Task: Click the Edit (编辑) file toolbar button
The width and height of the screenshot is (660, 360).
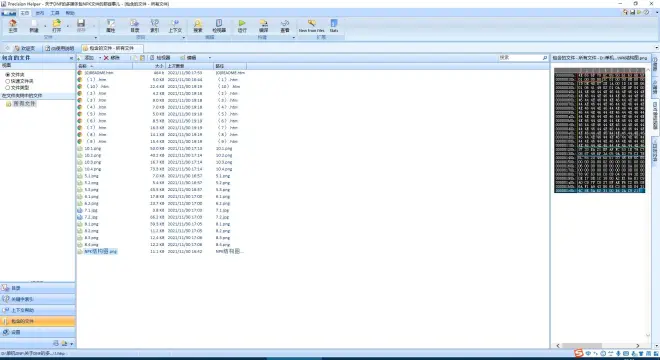Action: click(x=188, y=58)
